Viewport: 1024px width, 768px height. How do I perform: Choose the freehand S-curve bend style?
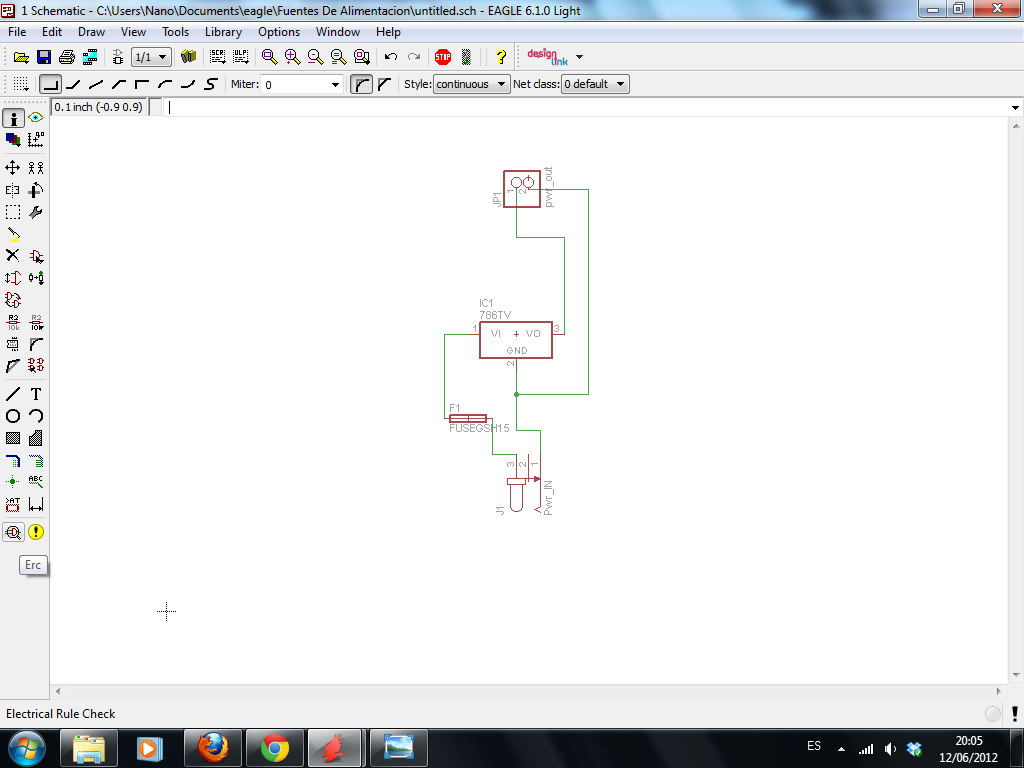(210, 84)
